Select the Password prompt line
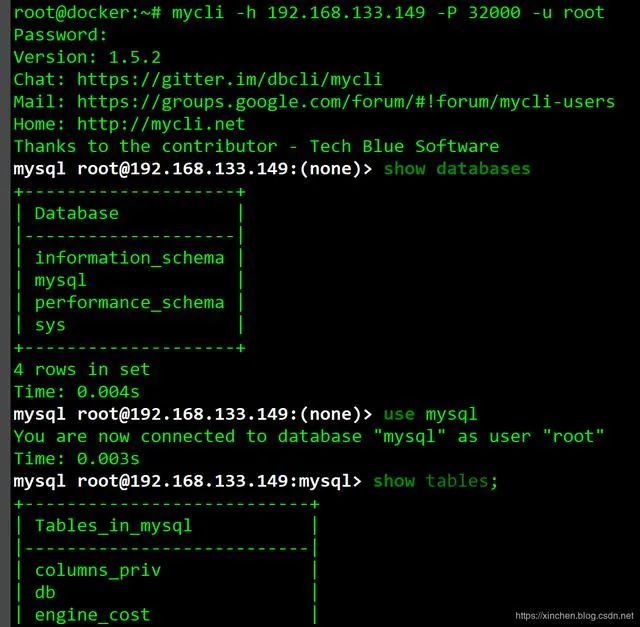 60,35
